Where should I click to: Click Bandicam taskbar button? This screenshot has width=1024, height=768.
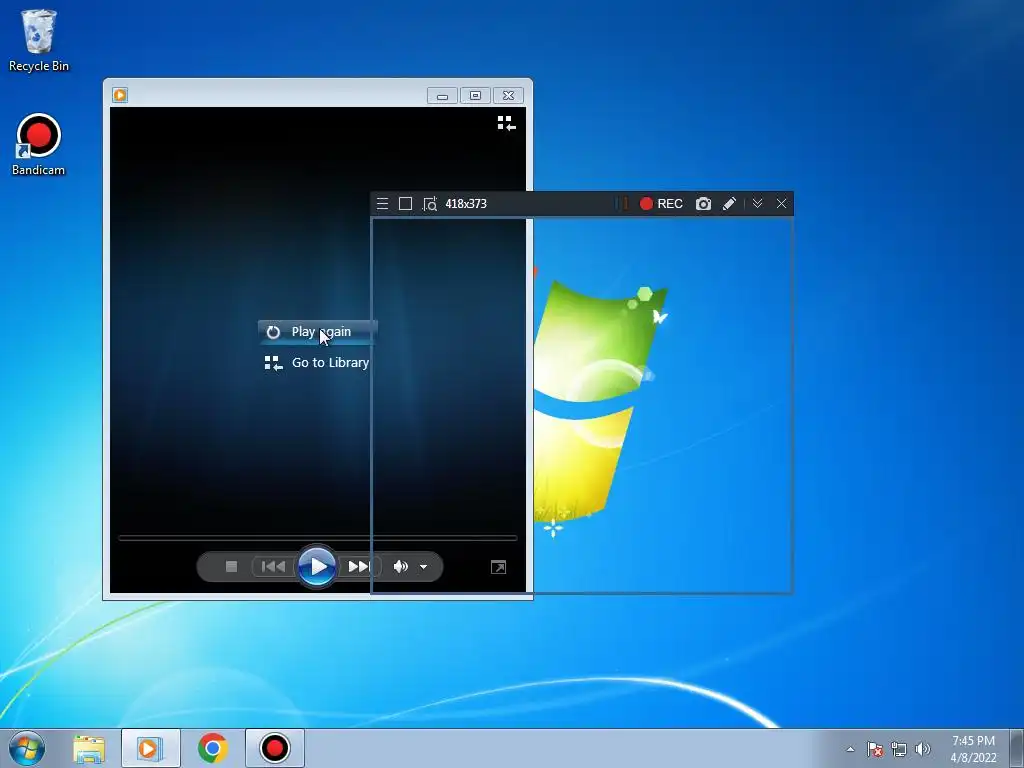(x=274, y=748)
